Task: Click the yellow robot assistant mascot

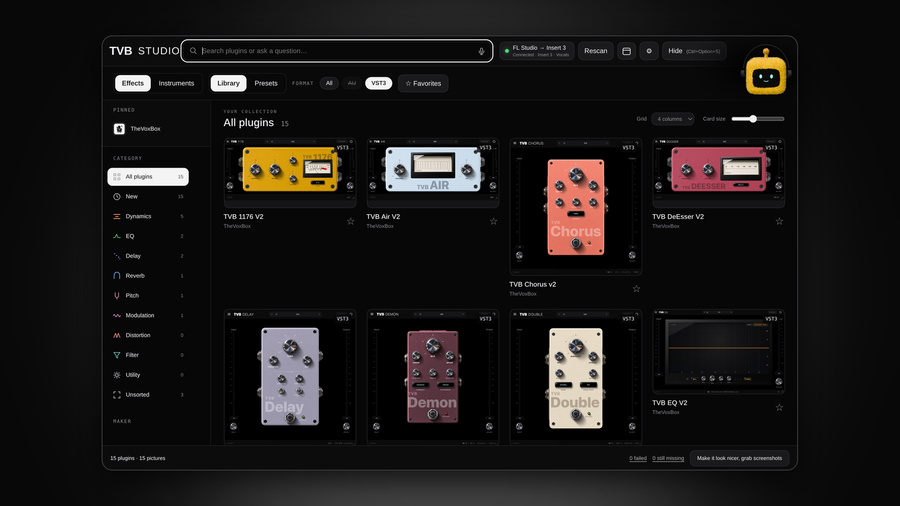Action: click(x=766, y=73)
